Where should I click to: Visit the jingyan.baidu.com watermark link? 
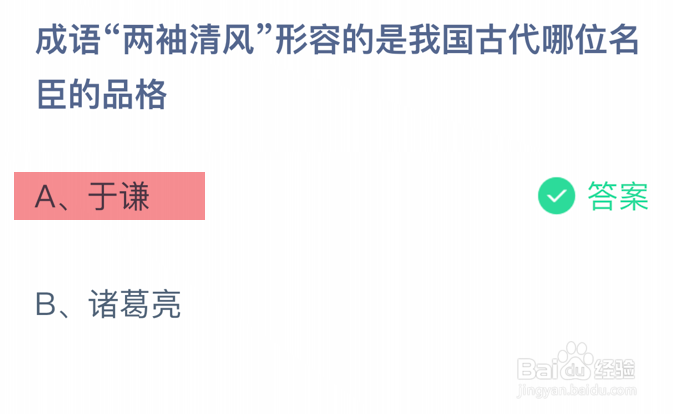(576, 390)
